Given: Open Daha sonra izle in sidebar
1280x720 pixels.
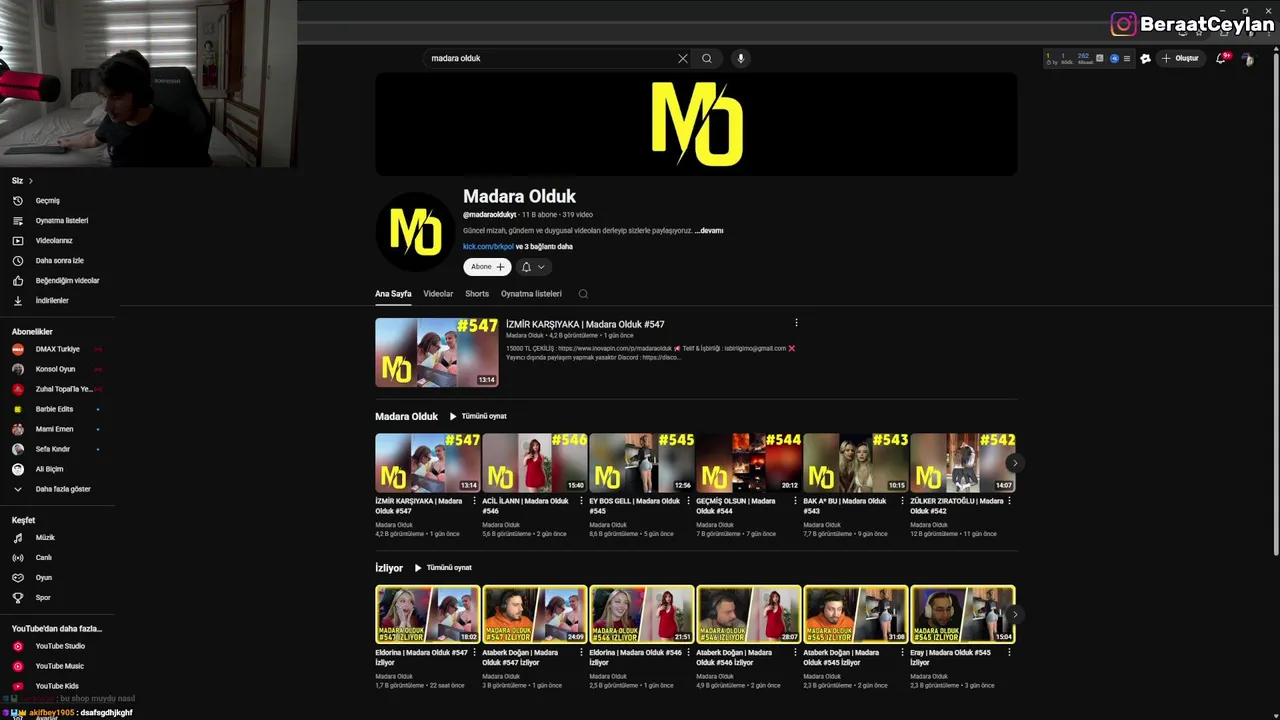Looking at the screenshot, I should [58, 261].
